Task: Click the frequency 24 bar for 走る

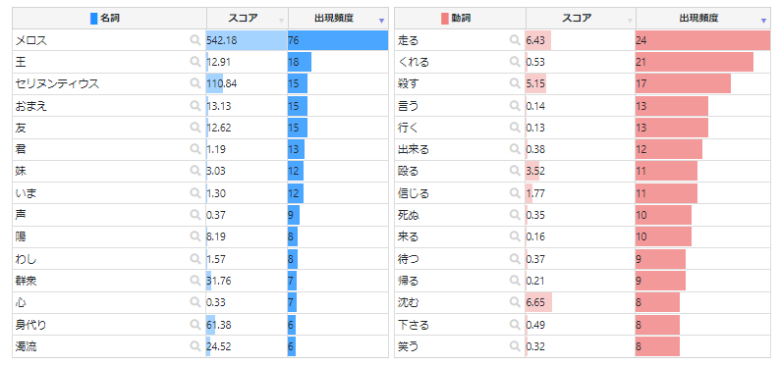Action: coord(702,40)
